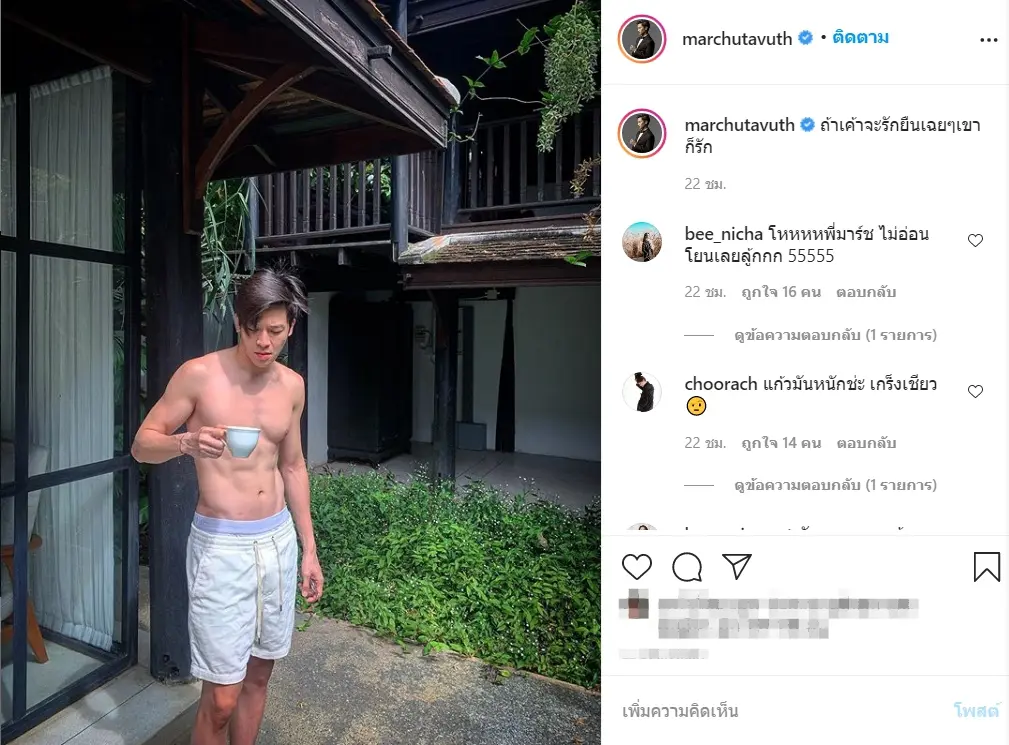
Task: Reply to bee_nicha's comment via ตอบกลับ
Action: pos(866,292)
